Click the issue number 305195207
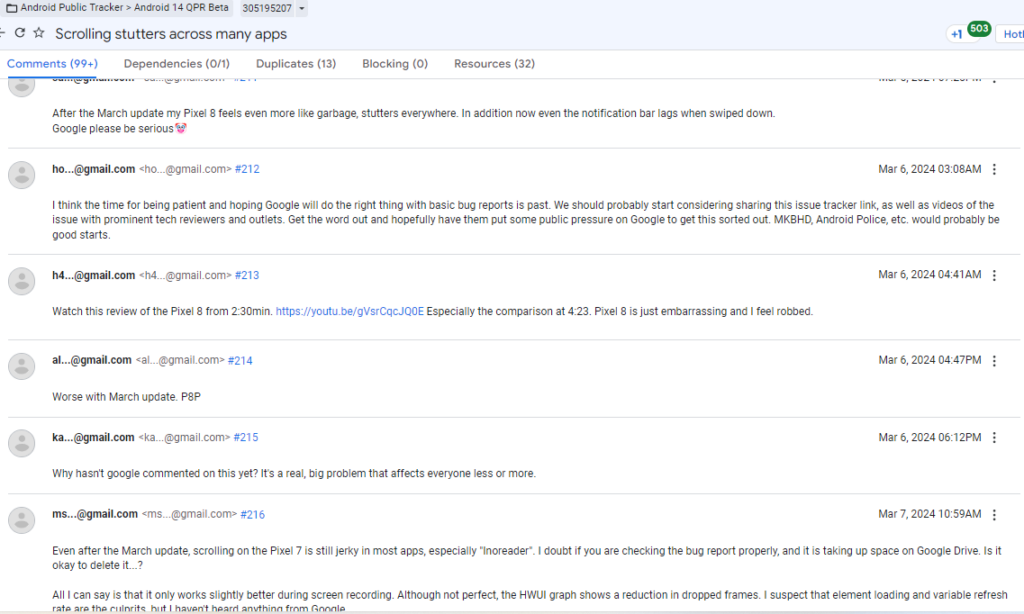Screen dimensions: 1024x614 [266, 8]
